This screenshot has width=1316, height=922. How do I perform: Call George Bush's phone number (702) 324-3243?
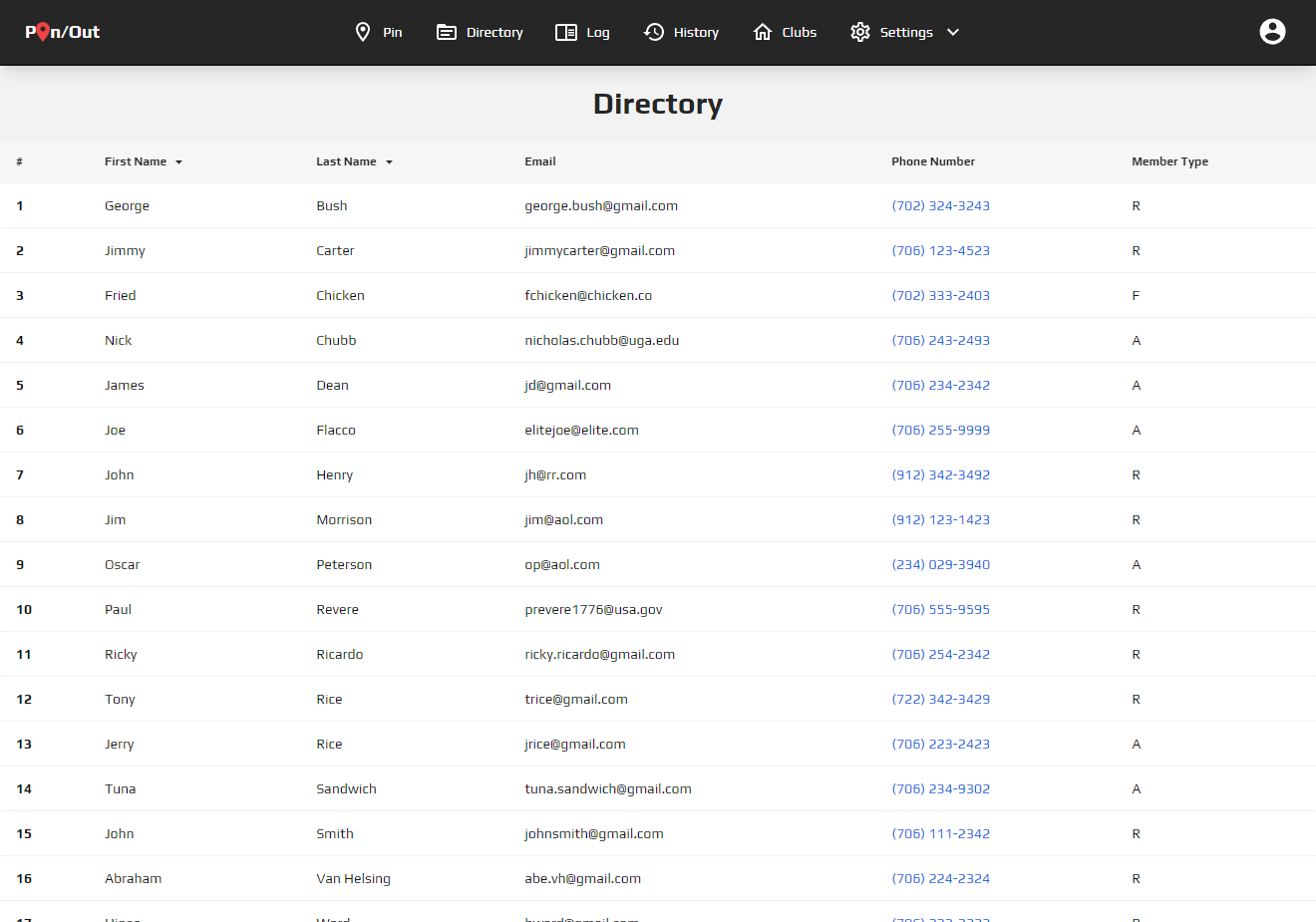pyautogui.click(x=940, y=206)
